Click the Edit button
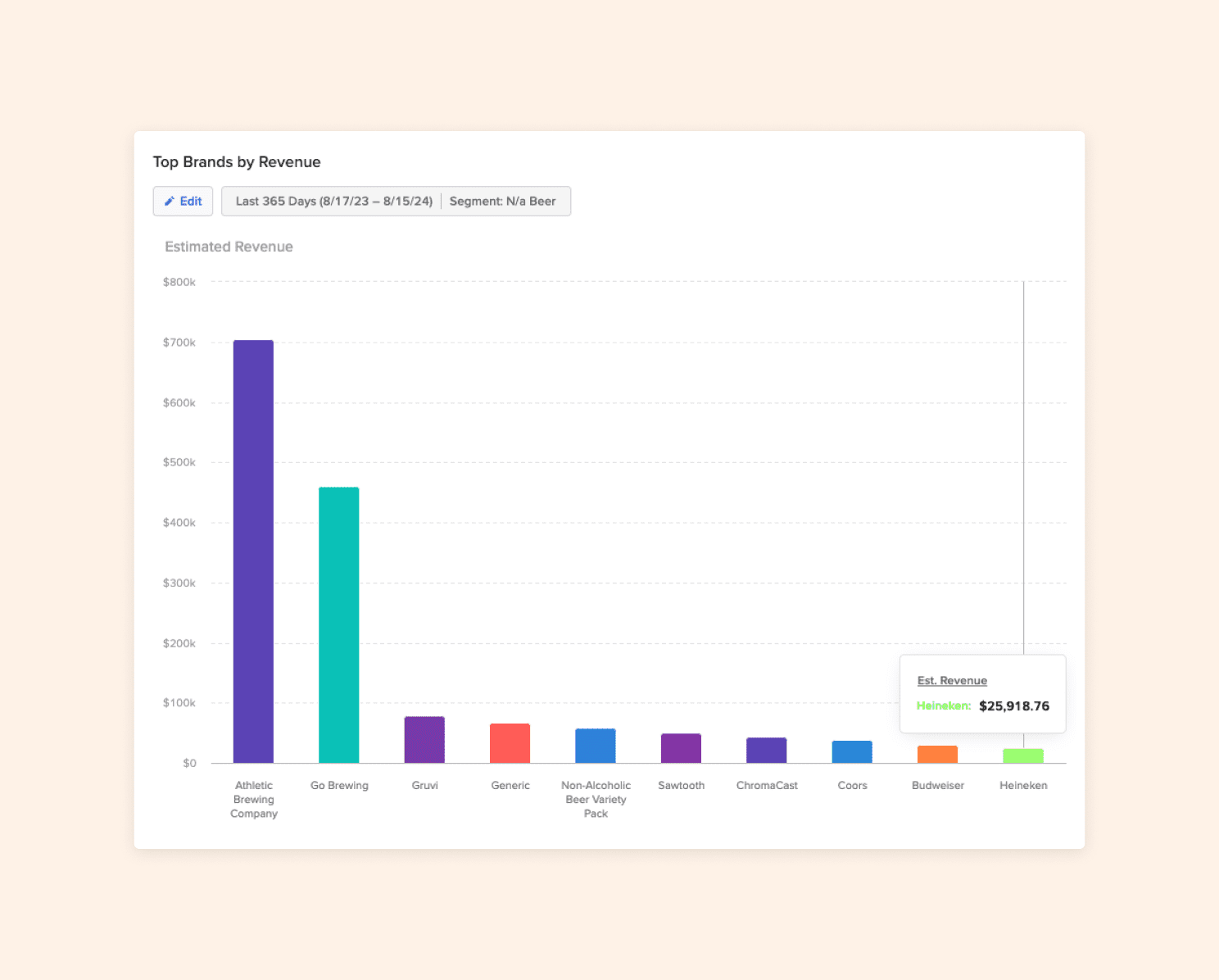Viewport: 1219px width, 980px height. (183, 202)
